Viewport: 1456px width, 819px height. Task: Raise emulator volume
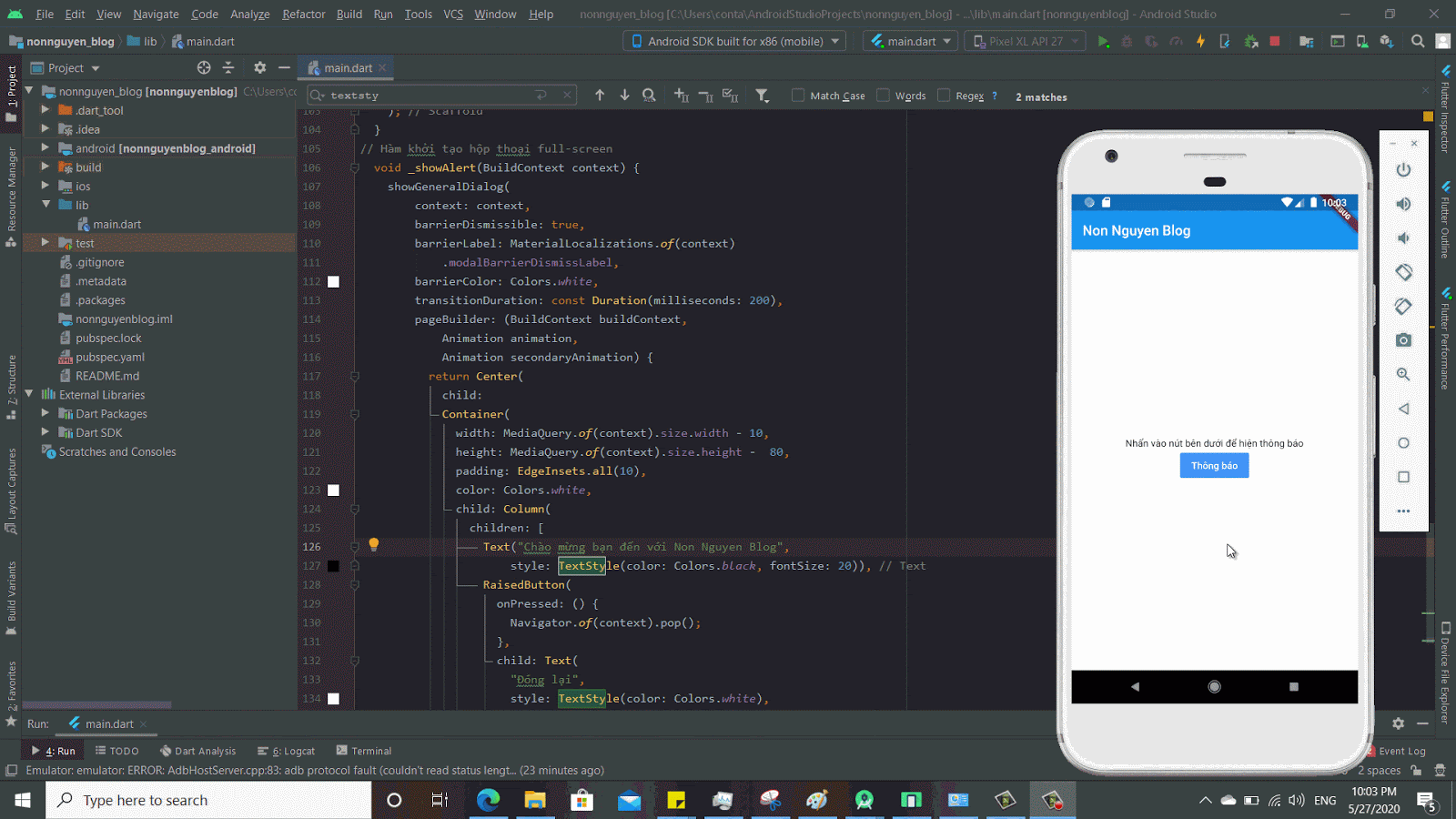[x=1403, y=204]
